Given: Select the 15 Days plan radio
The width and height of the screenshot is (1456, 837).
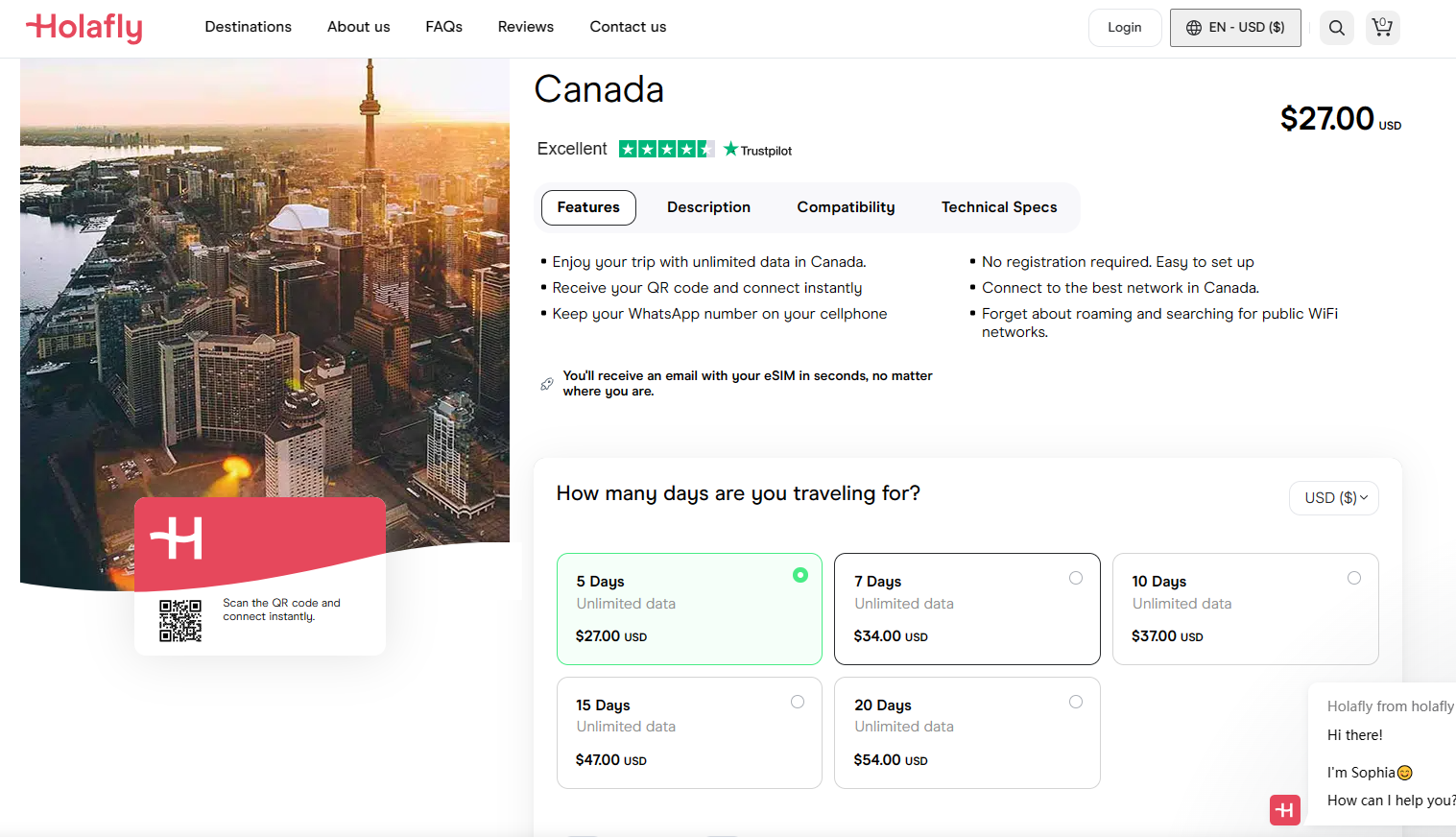Looking at the screenshot, I should tap(798, 702).
